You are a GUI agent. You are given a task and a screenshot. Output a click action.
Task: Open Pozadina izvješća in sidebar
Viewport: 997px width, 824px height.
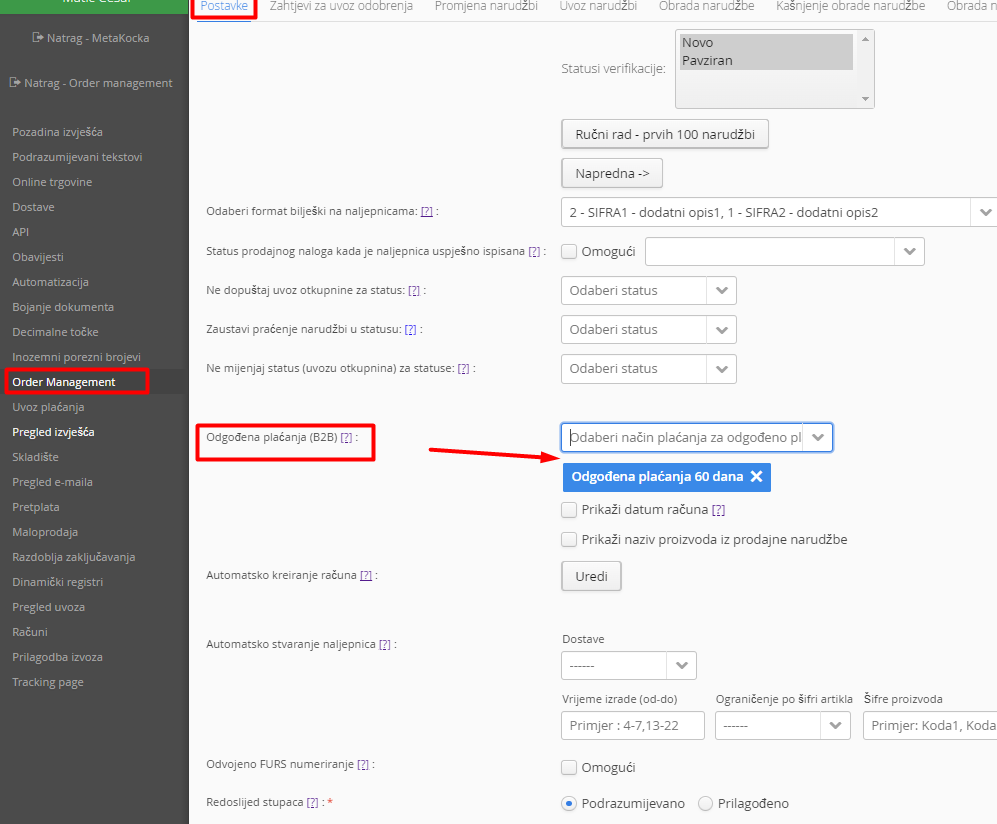pos(57,132)
